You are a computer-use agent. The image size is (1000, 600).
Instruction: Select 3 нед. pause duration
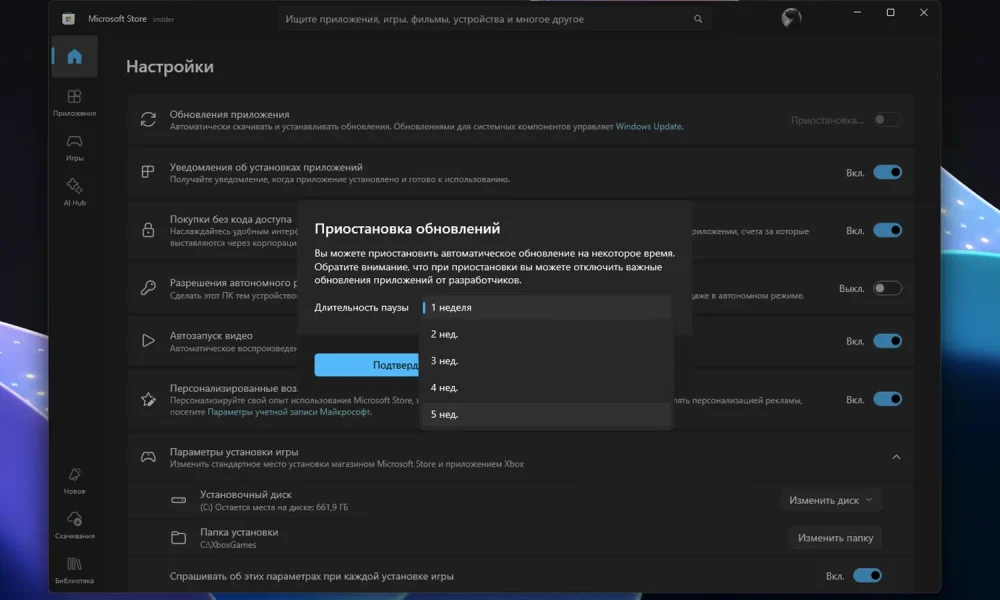546,361
